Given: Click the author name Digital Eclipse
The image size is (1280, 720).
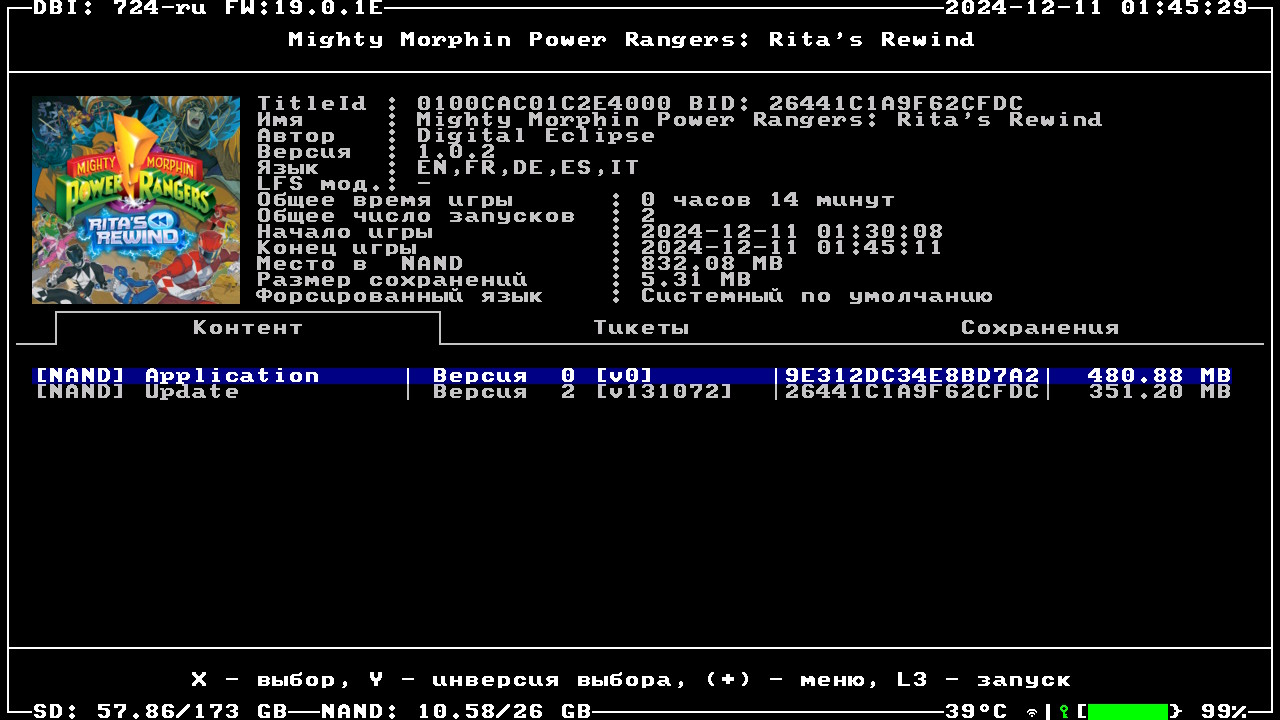Looking at the screenshot, I should coord(536,136).
